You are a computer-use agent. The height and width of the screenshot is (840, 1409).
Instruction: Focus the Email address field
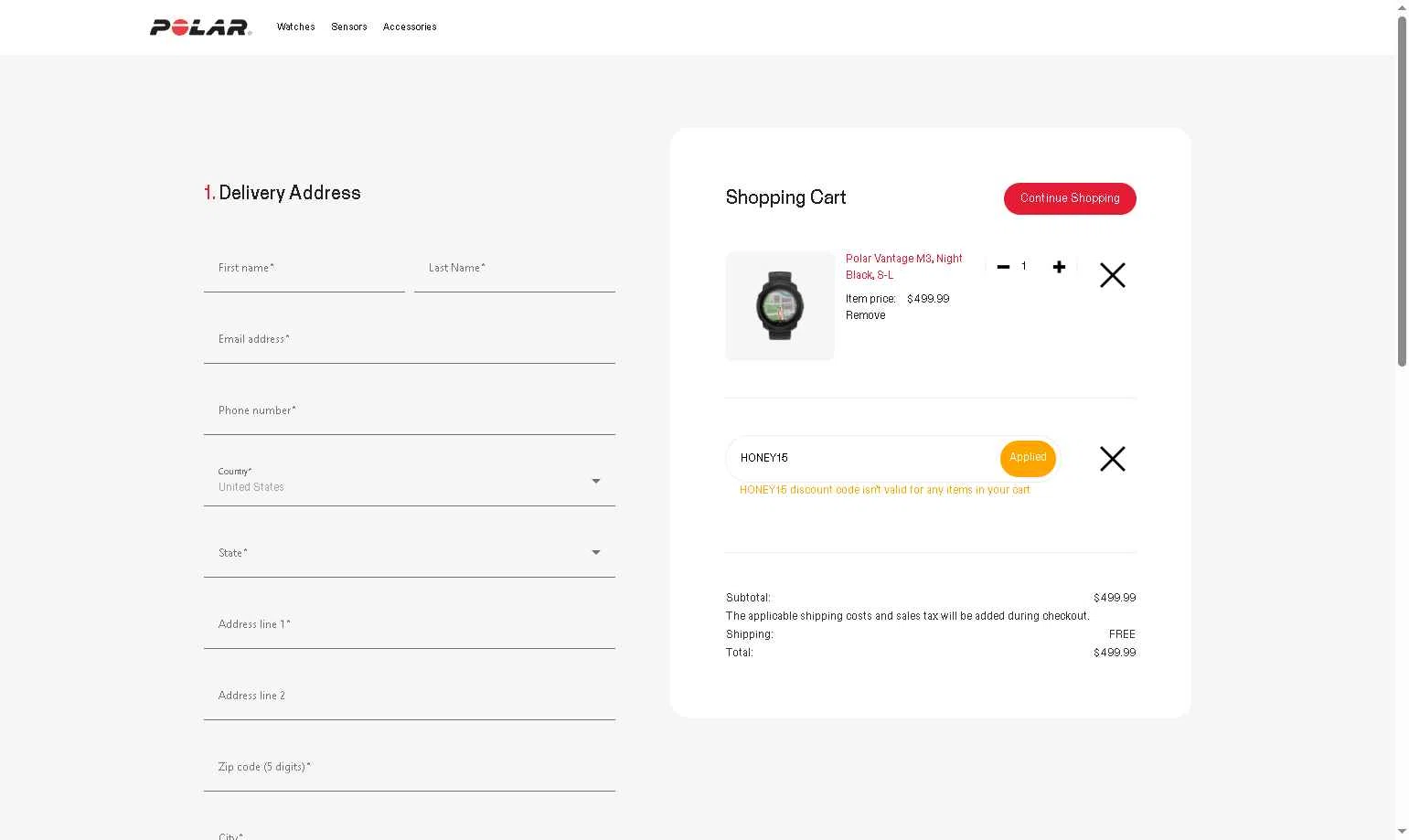pyautogui.click(x=410, y=340)
